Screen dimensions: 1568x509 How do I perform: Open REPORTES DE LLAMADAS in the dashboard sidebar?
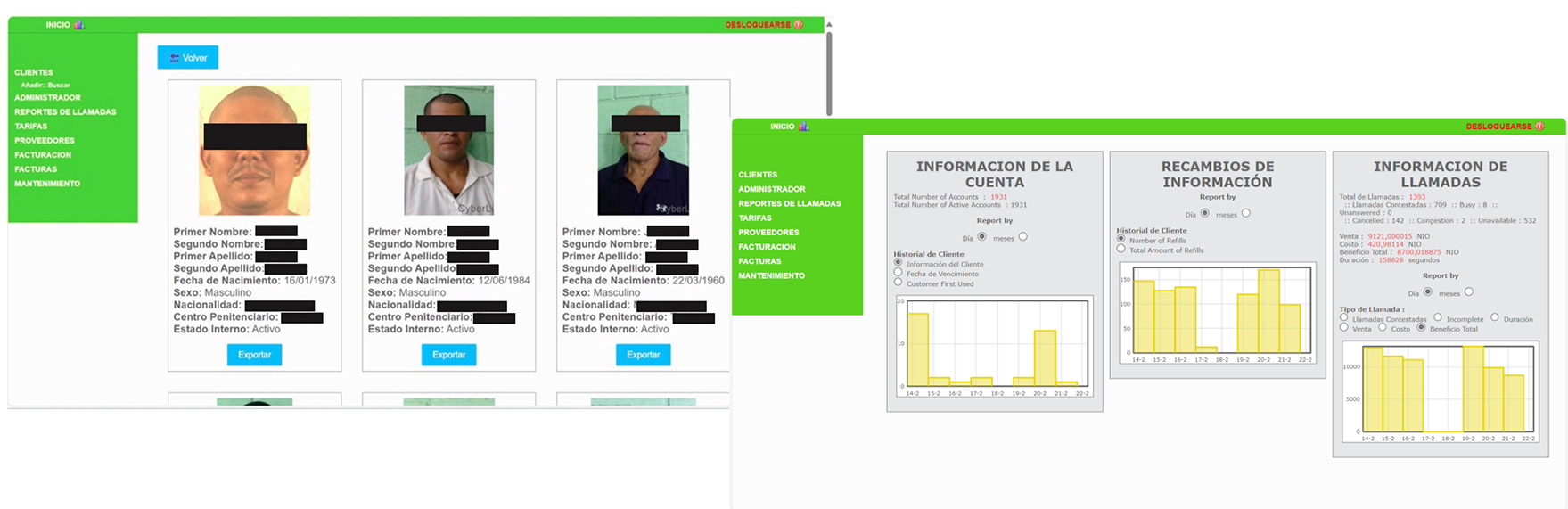coord(789,203)
